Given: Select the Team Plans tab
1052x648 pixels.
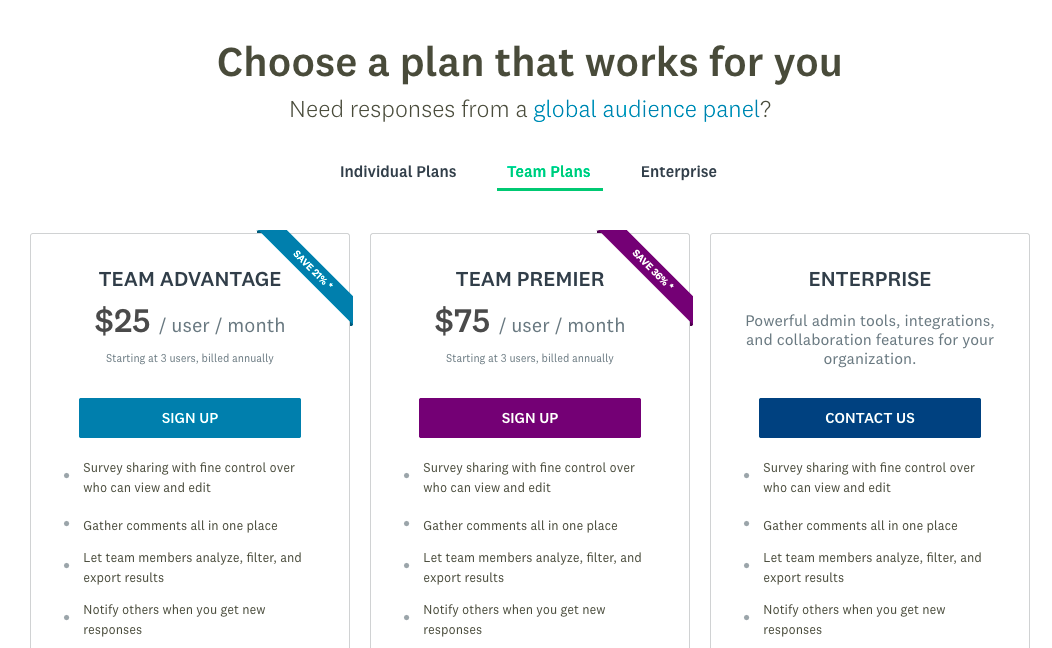Looking at the screenshot, I should click(549, 172).
